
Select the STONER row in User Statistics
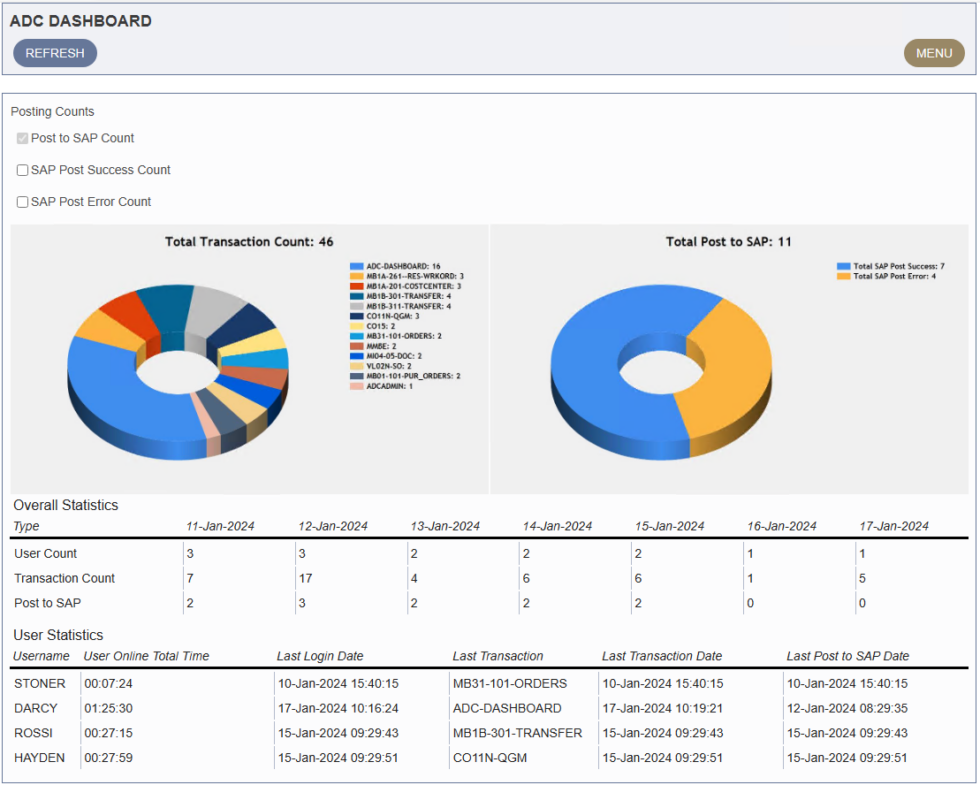pos(39,683)
